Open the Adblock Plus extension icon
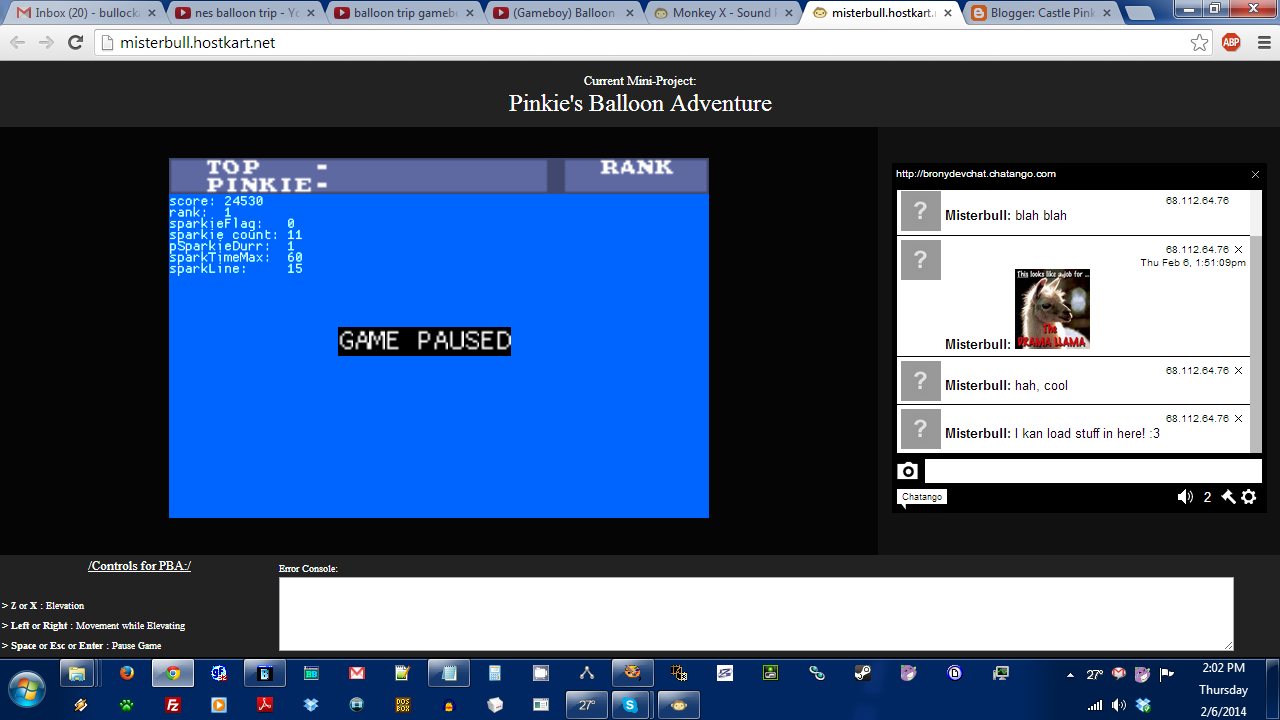The height and width of the screenshot is (720, 1280). pyautogui.click(x=1231, y=43)
